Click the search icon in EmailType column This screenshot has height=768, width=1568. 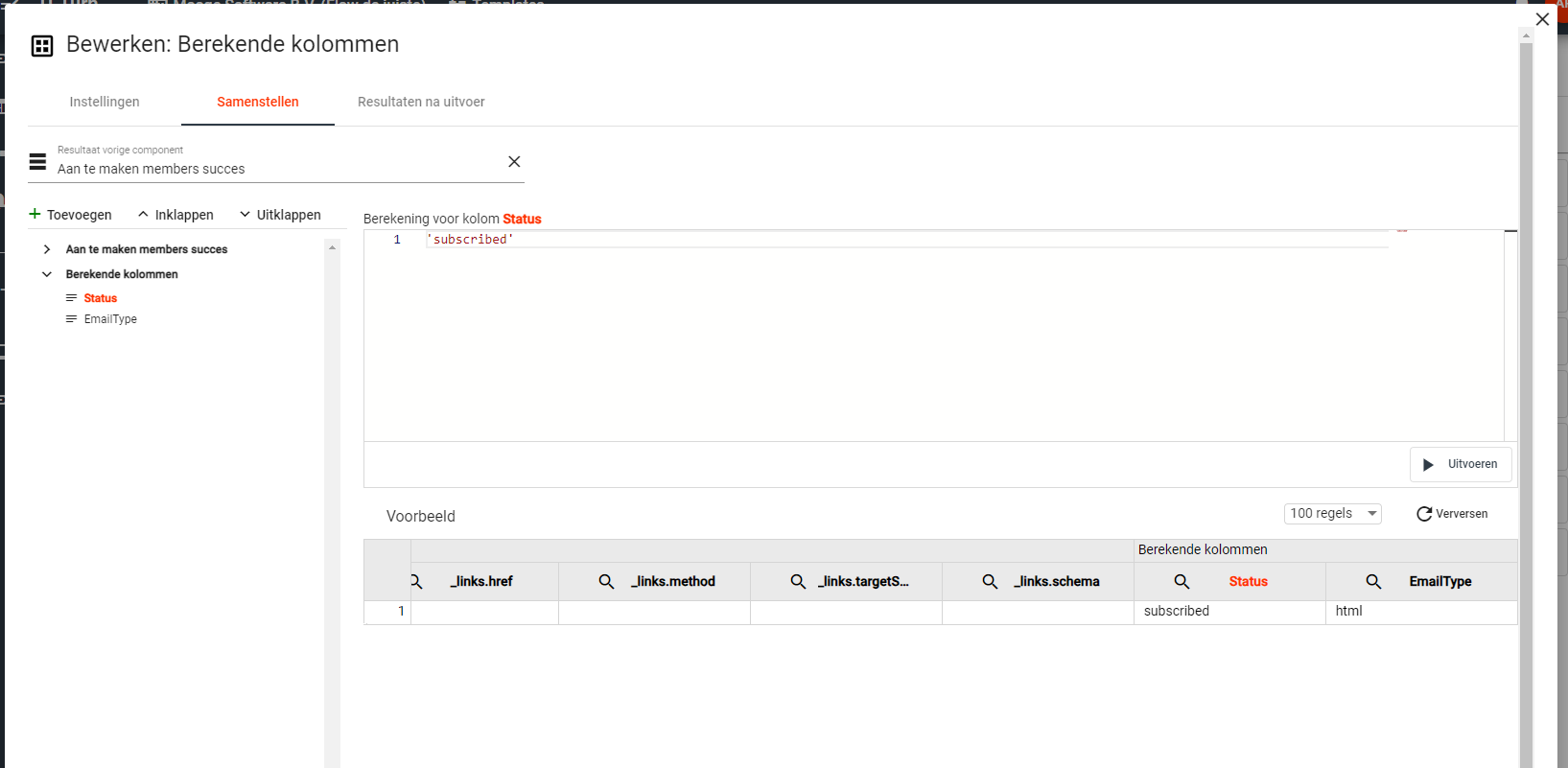pyautogui.click(x=1373, y=582)
